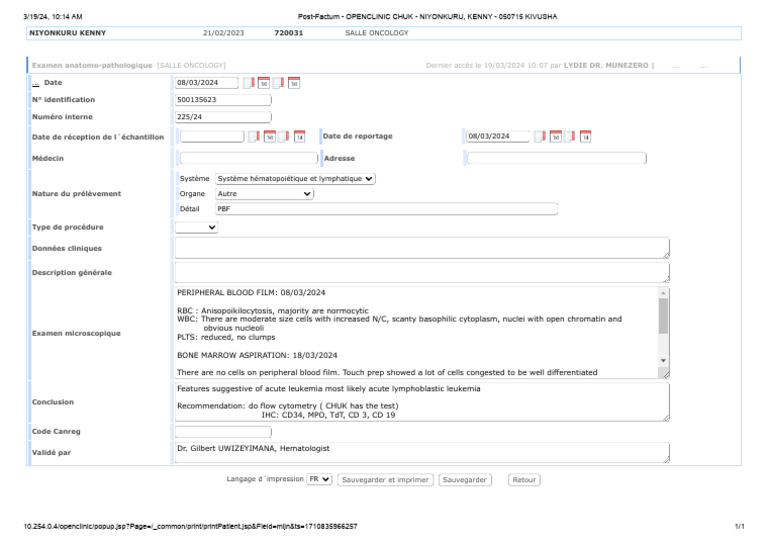Open the Type de procédure dropdown
Viewport: 768px width, 543px height.
click(x=196, y=227)
